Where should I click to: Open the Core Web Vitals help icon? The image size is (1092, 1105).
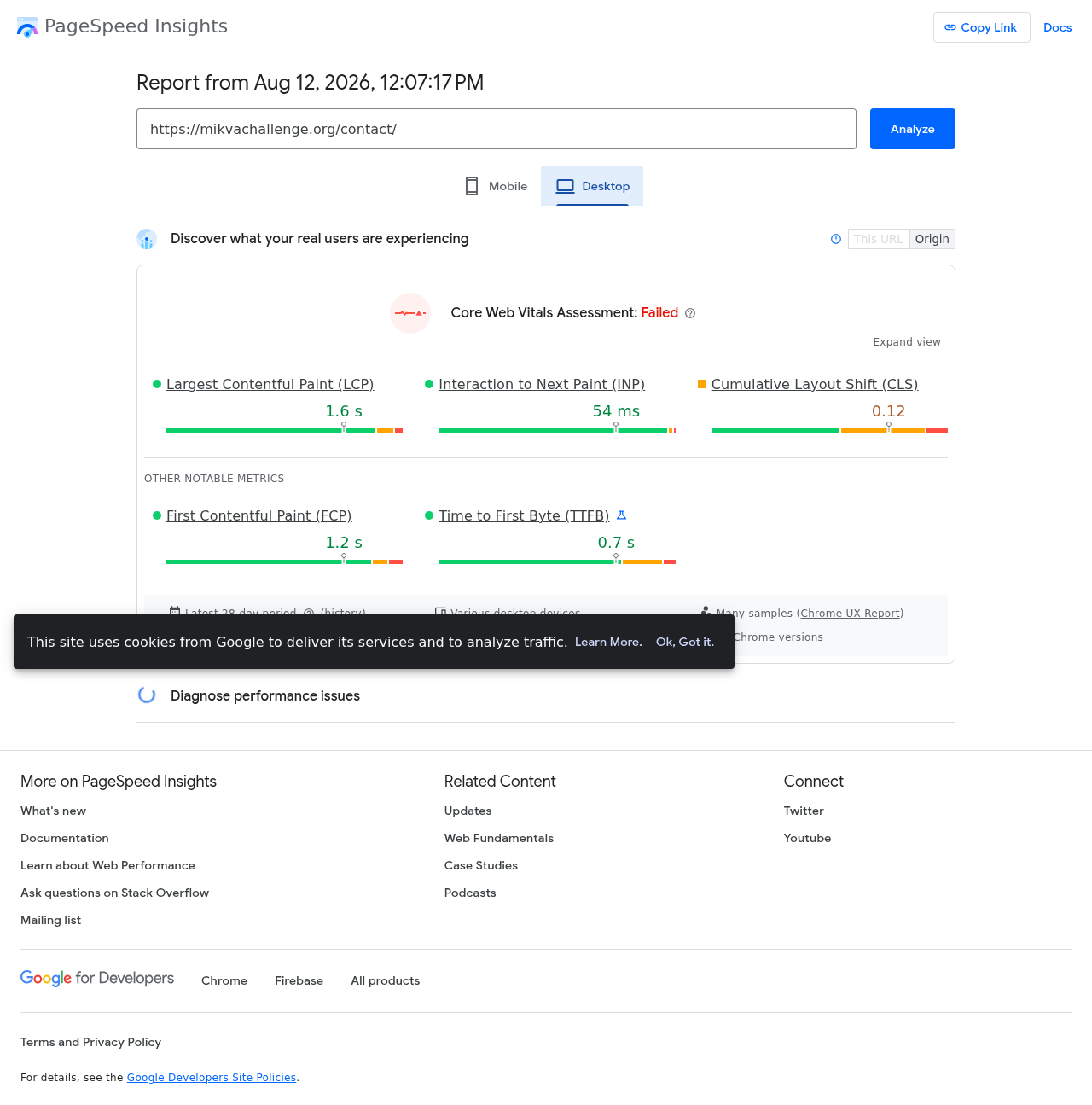[690, 313]
